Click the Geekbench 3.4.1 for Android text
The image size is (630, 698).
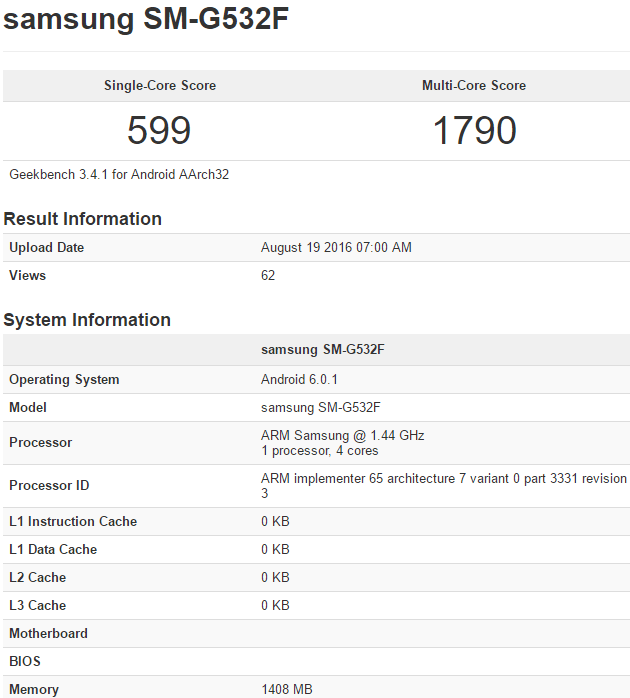119,174
